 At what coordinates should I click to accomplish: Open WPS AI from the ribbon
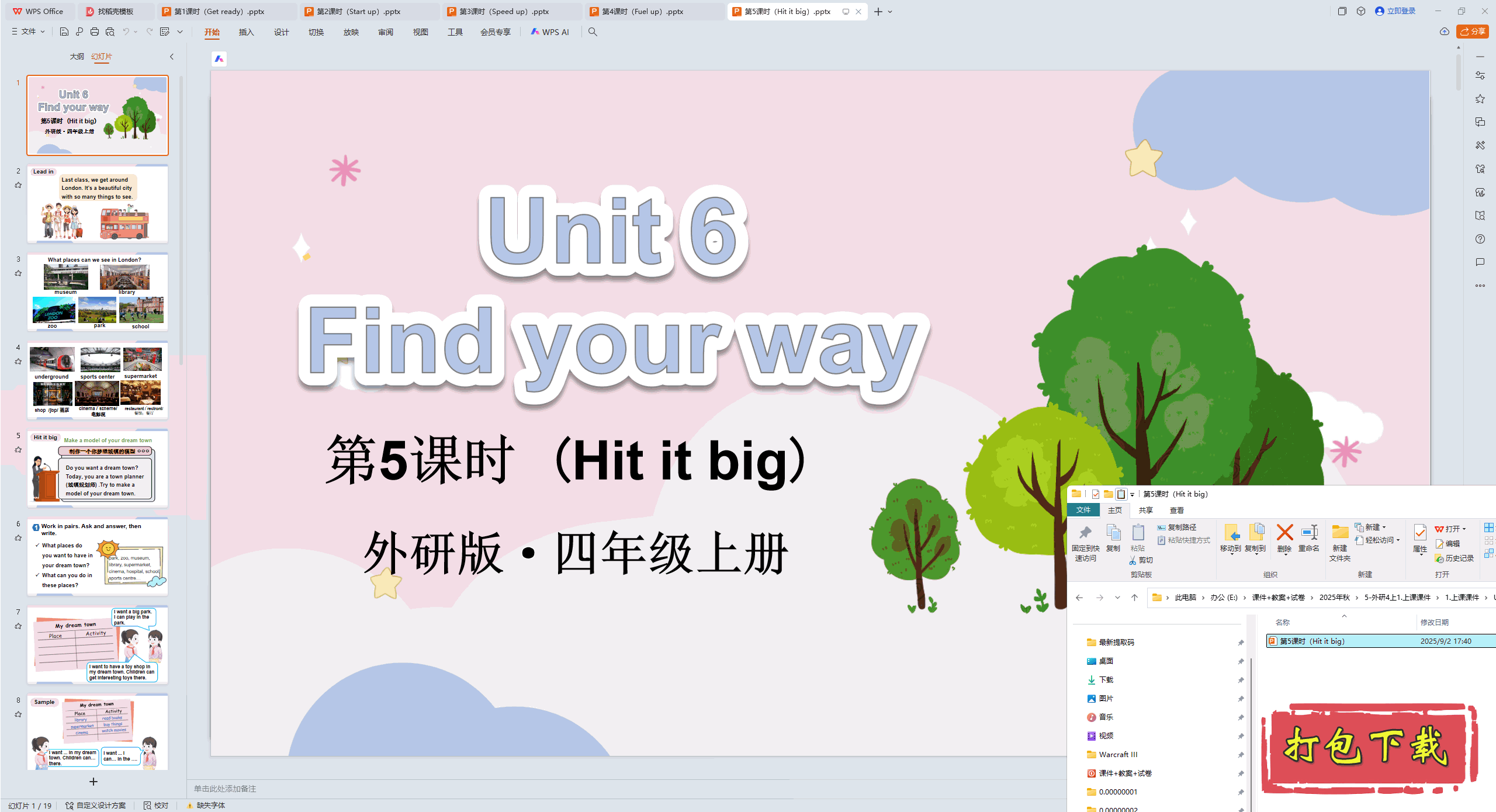[550, 32]
